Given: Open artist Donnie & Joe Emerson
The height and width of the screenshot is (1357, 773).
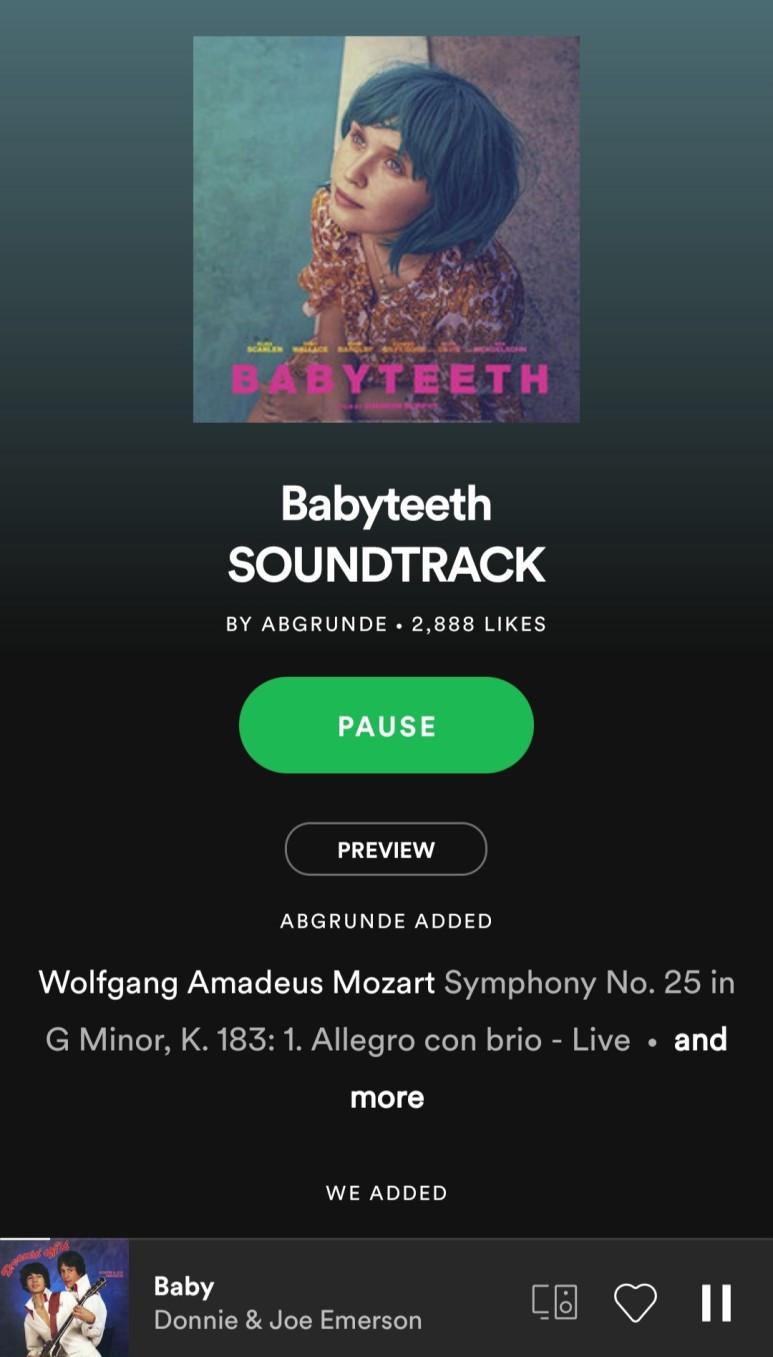Looking at the screenshot, I should pyautogui.click(x=288, y=1320).
